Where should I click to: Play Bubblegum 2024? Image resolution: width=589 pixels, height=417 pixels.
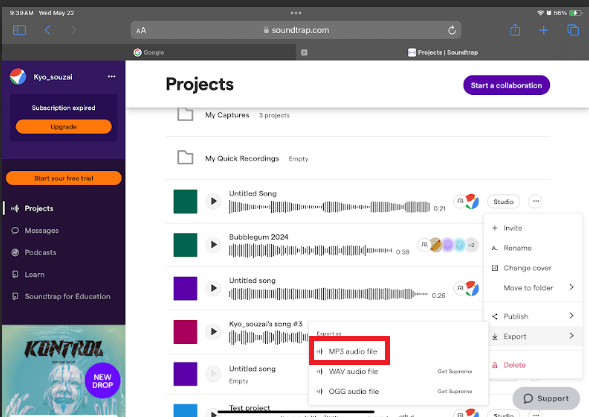tap(213, 245)
